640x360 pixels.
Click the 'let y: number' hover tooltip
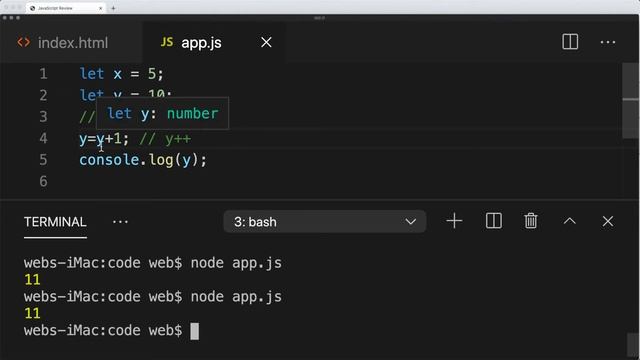162,113
